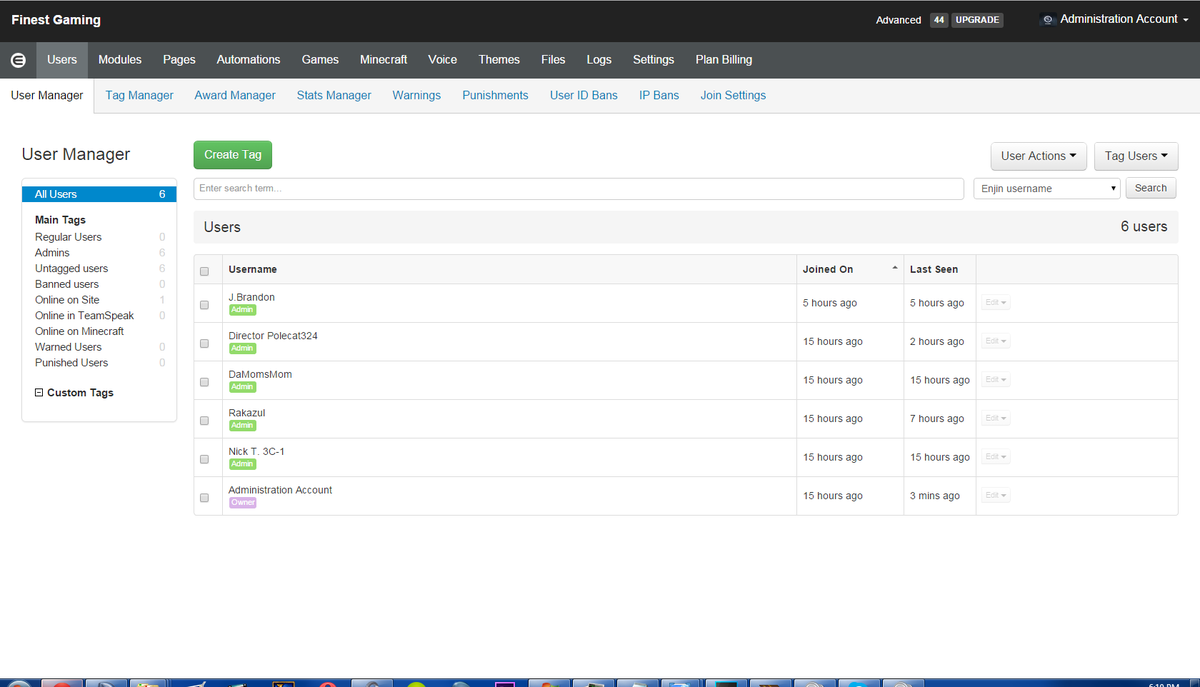Screen dimensions: 1200x687
Task: Open the Plan Billing menu
Action: tap(724, 60)
